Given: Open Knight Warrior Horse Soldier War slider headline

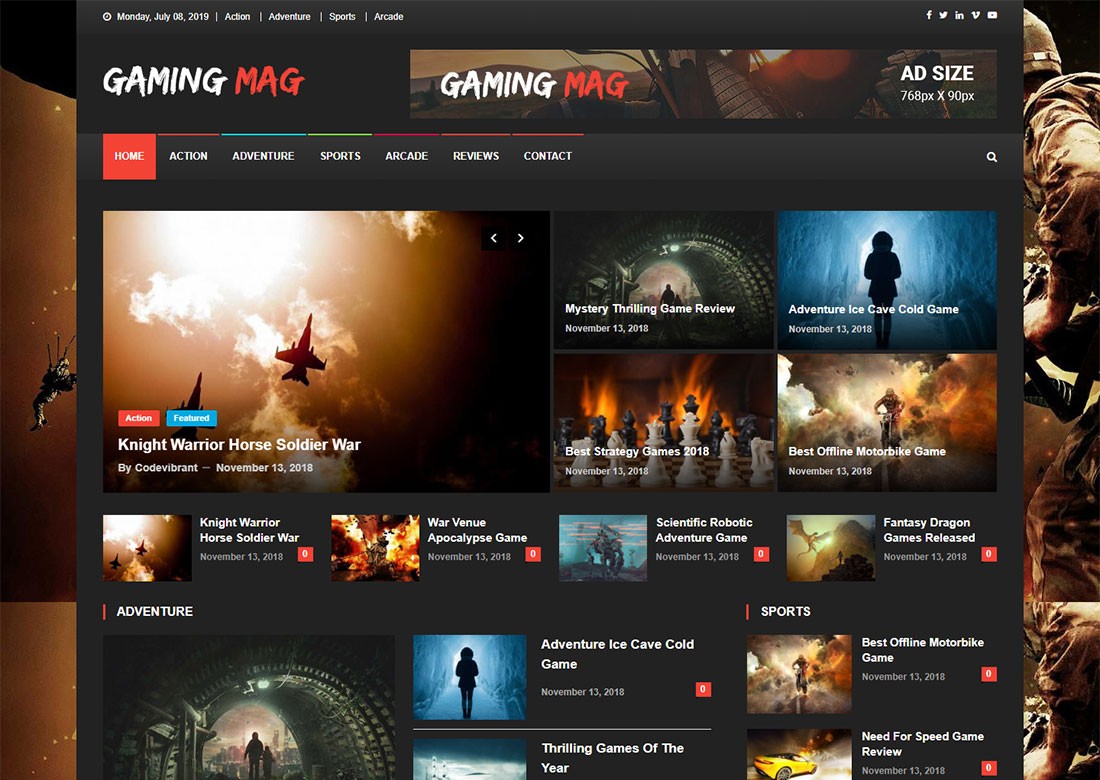Looking at the screenshot, I should pyautogui.click(x=239, y=445).
